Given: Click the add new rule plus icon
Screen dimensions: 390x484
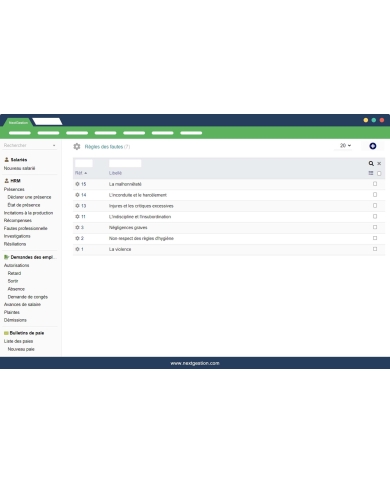Looking at the screenshot, I should point(373,146).
